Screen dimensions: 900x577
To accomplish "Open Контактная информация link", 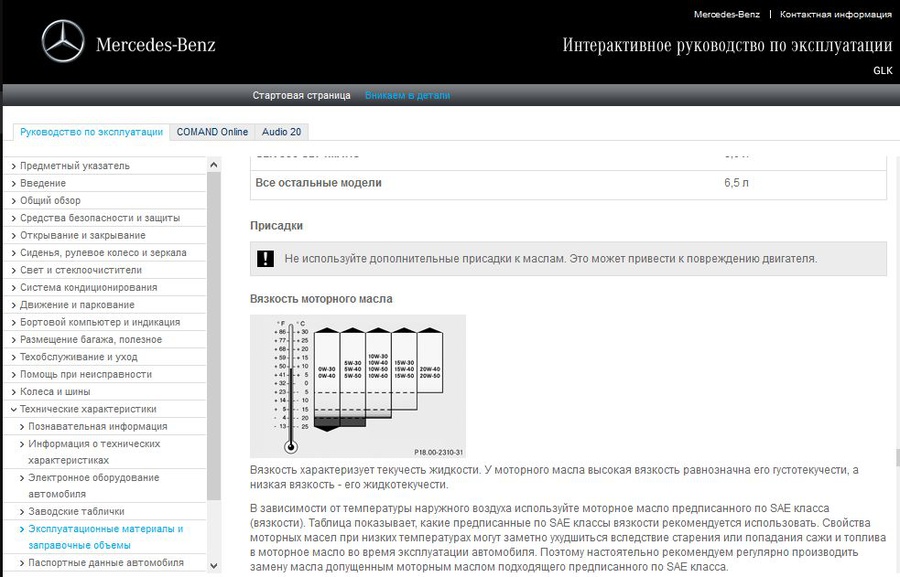I will pyautogui.click(x=835, y=14).
